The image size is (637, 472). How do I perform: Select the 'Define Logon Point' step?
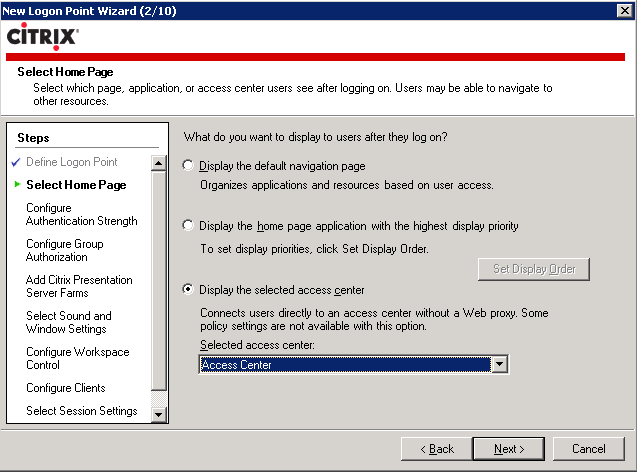click(x=72, y=162)
